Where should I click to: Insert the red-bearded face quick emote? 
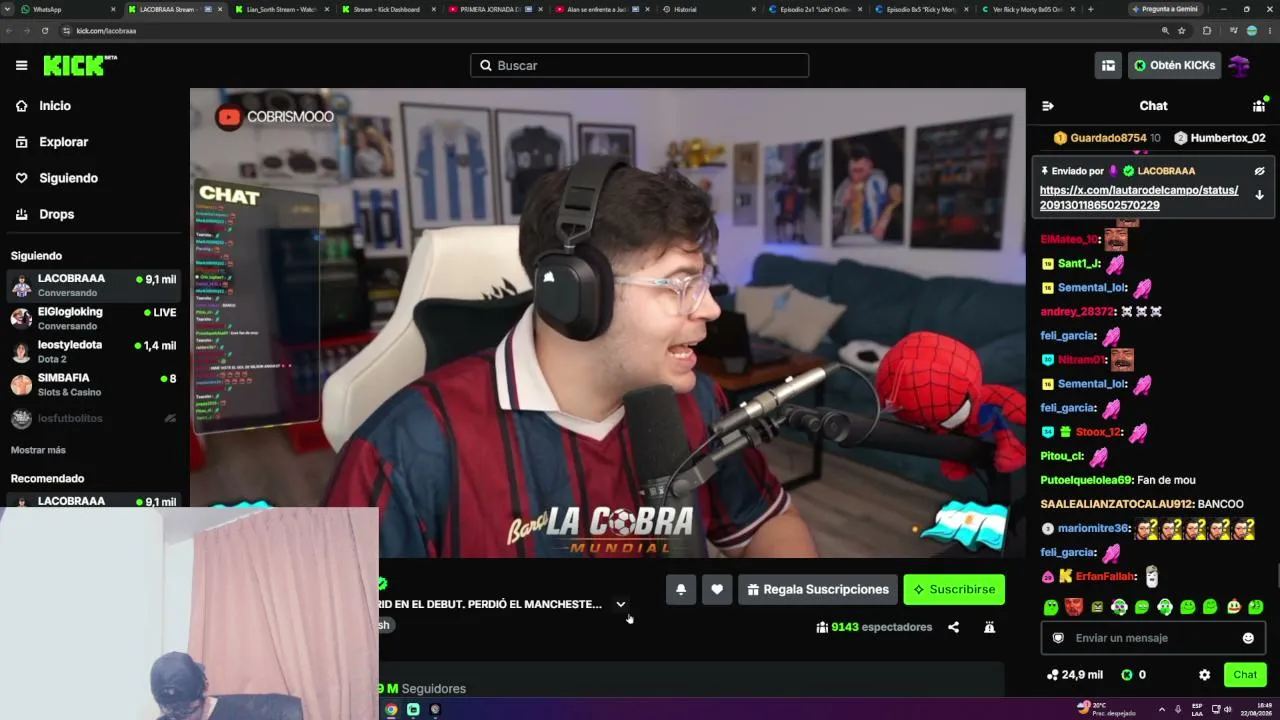pyautogui.click(x=1074, y=607)
